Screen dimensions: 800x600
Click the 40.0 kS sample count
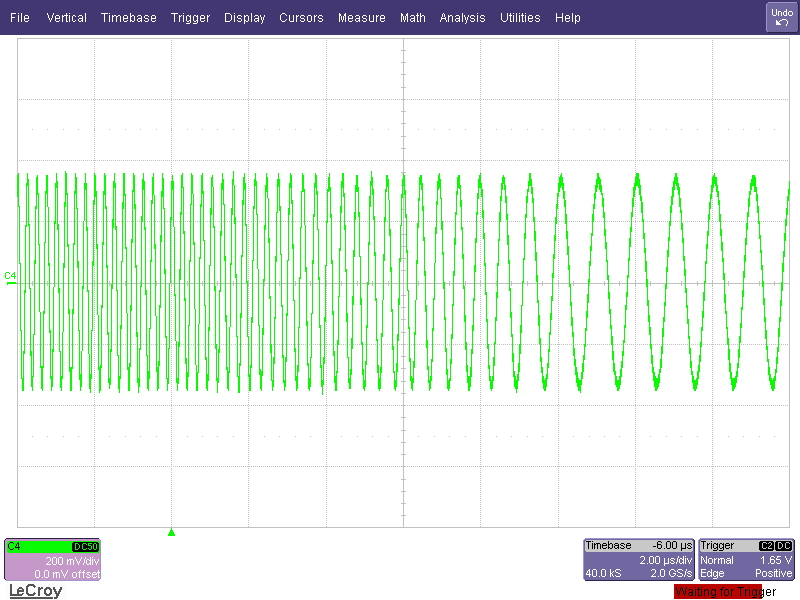pyautogui.click(x=603, y=573)
